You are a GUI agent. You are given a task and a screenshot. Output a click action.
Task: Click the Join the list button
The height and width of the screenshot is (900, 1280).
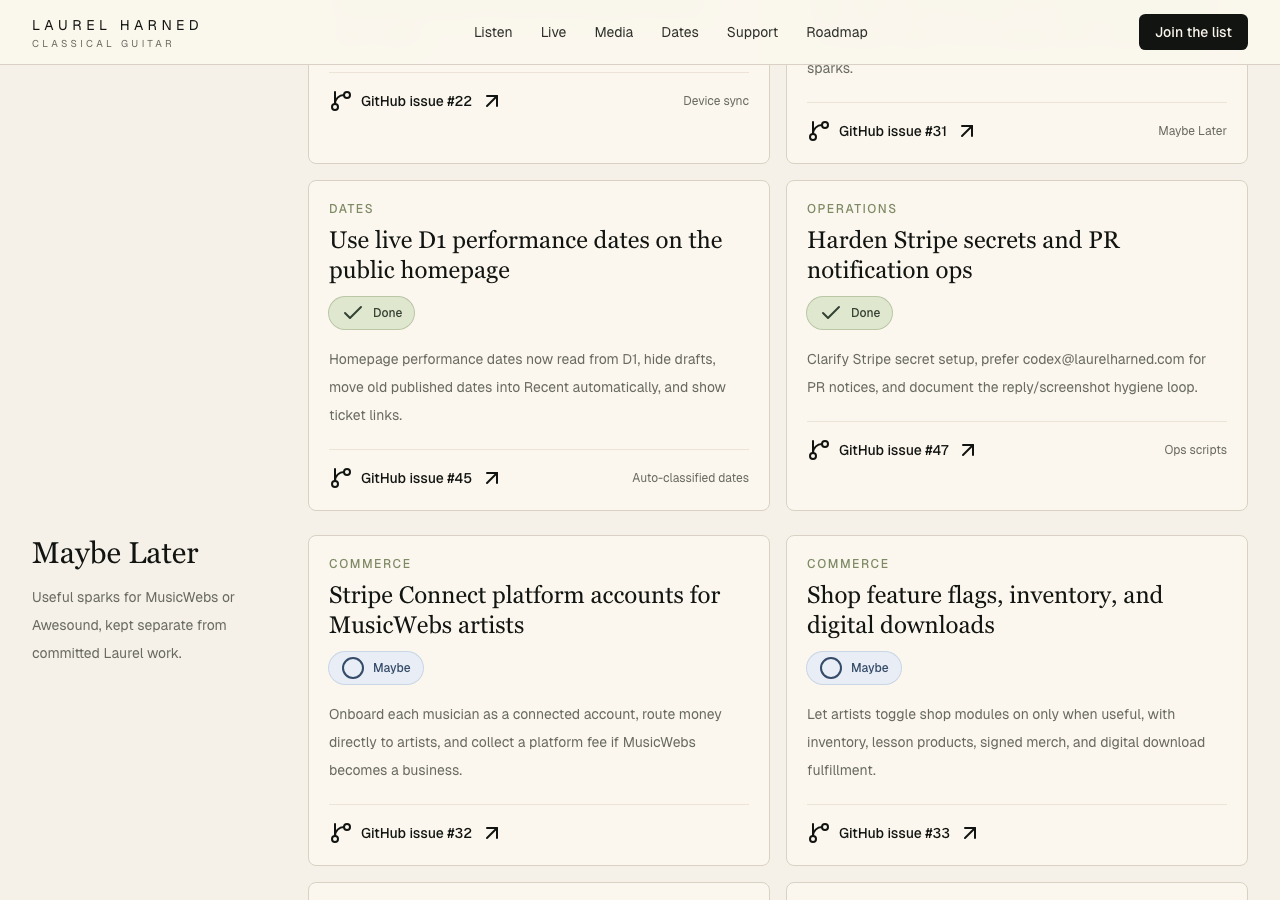tap(1193, 32)
